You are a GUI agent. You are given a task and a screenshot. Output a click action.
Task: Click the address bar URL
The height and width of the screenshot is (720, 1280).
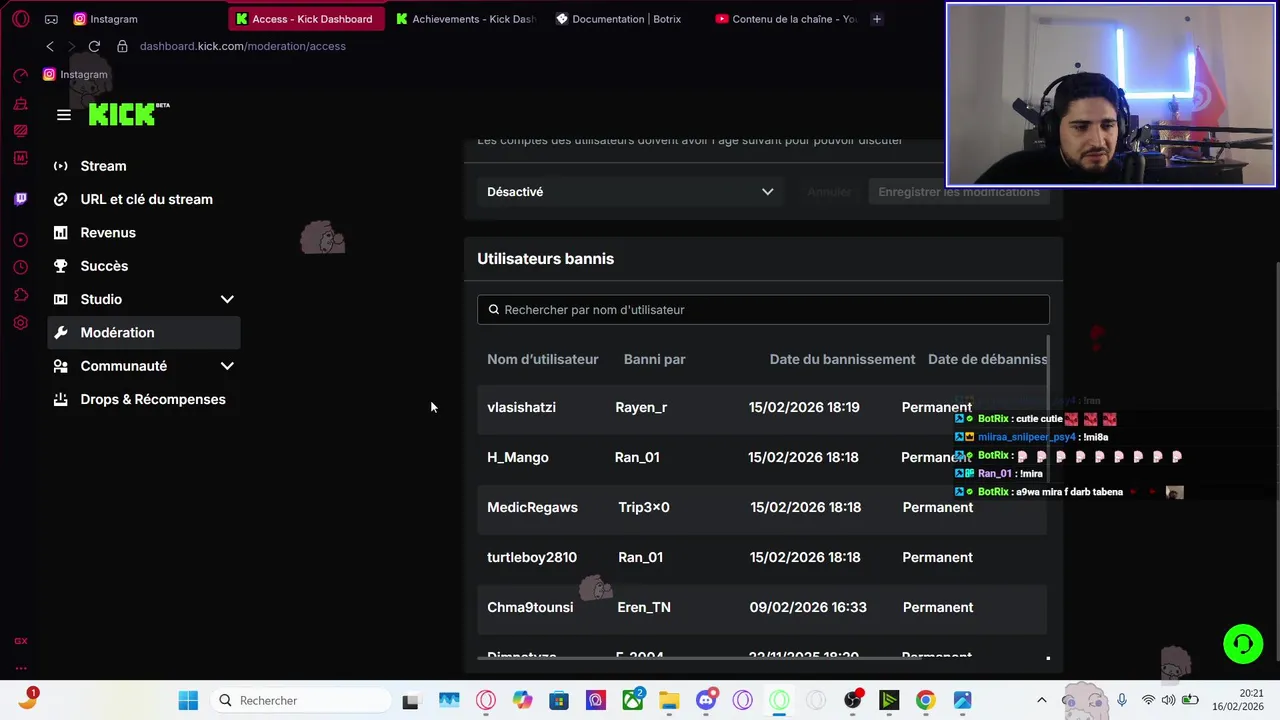coord(243,46)
